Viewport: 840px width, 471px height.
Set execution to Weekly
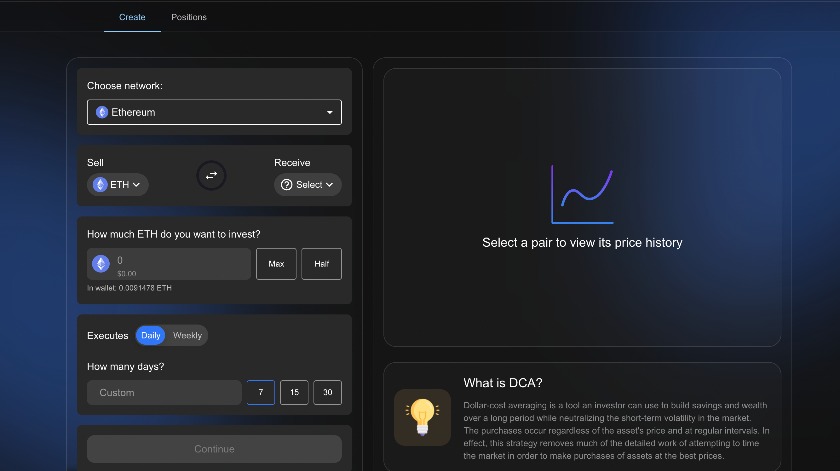[x=187, y=335]
